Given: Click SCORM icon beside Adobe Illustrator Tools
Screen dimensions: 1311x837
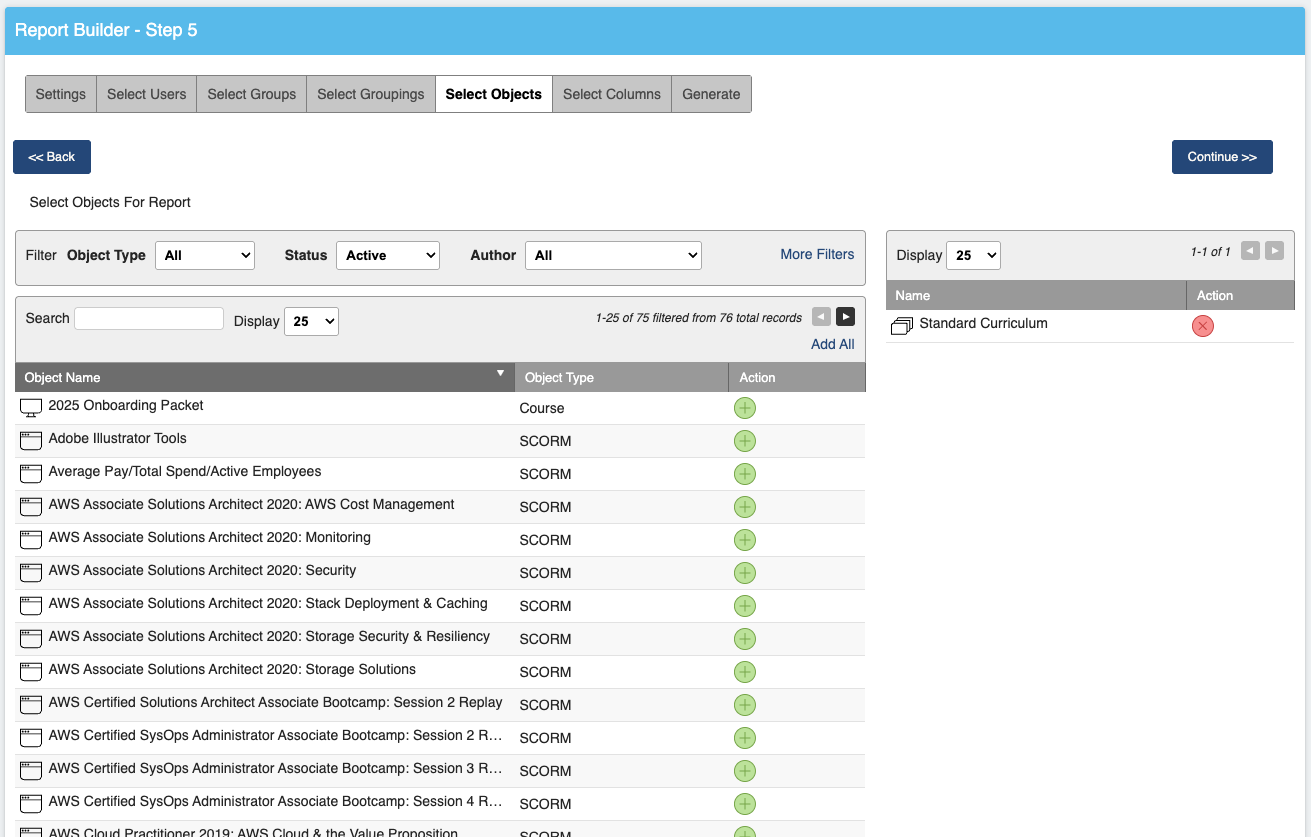Looking at the screenshot, I should click(x=31, y=441).
